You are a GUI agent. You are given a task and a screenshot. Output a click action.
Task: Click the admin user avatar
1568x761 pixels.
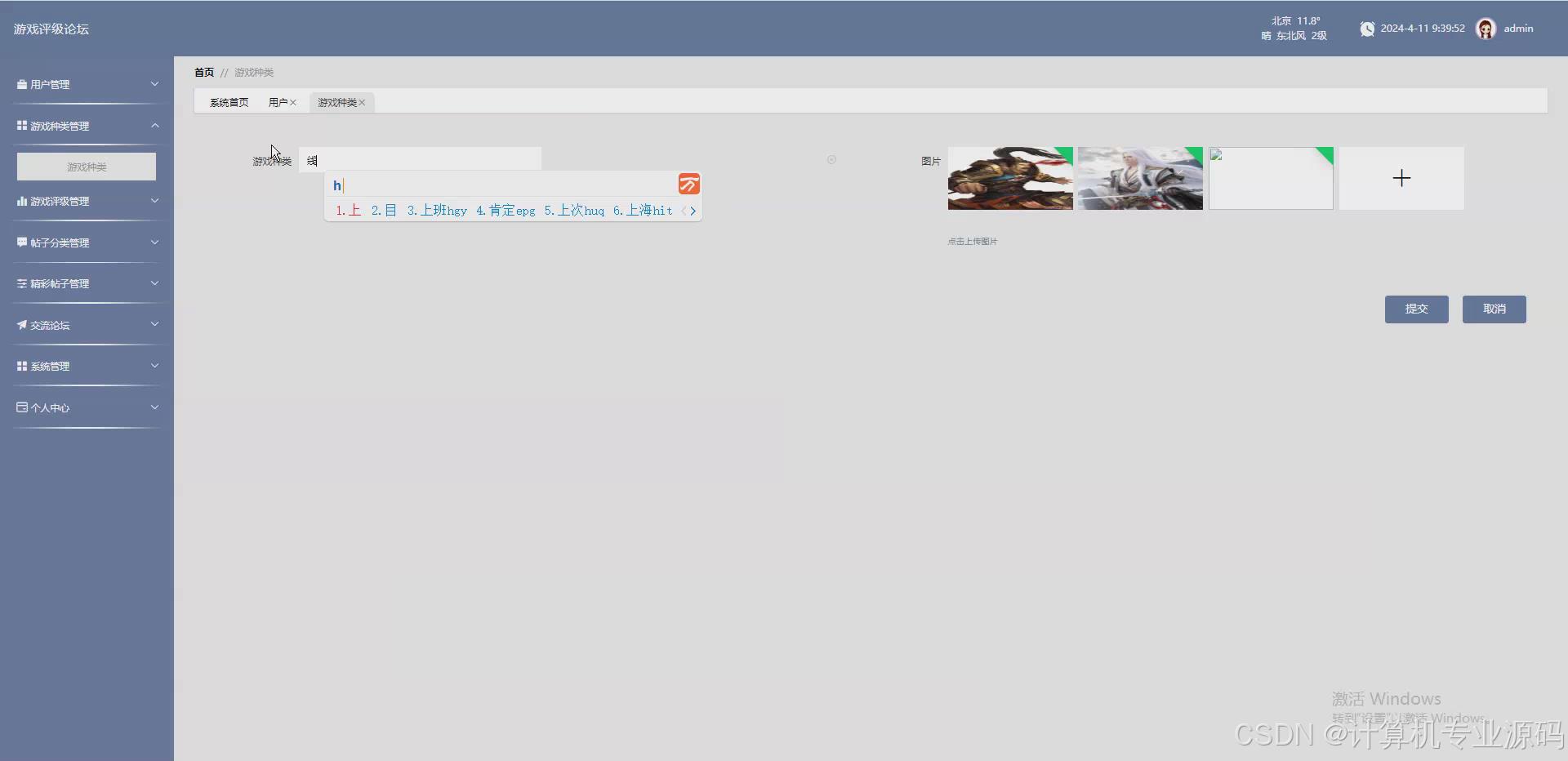tap(1486, 29)
